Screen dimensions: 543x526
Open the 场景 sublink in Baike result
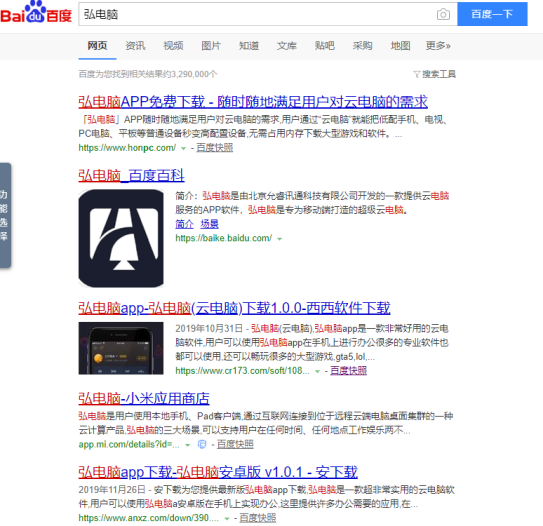tap(210, 224)
